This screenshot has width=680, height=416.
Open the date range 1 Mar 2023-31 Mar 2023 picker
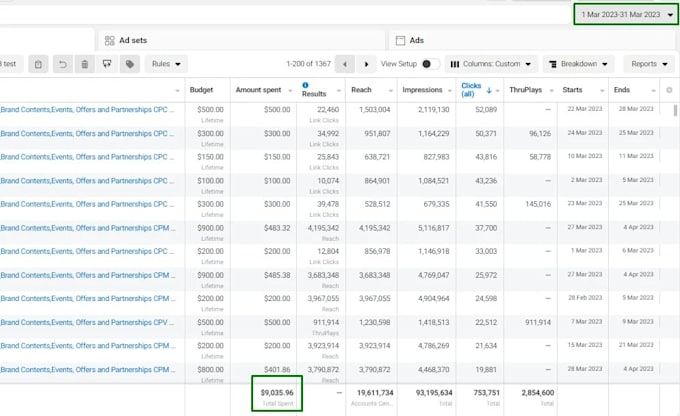pos(627,14)
